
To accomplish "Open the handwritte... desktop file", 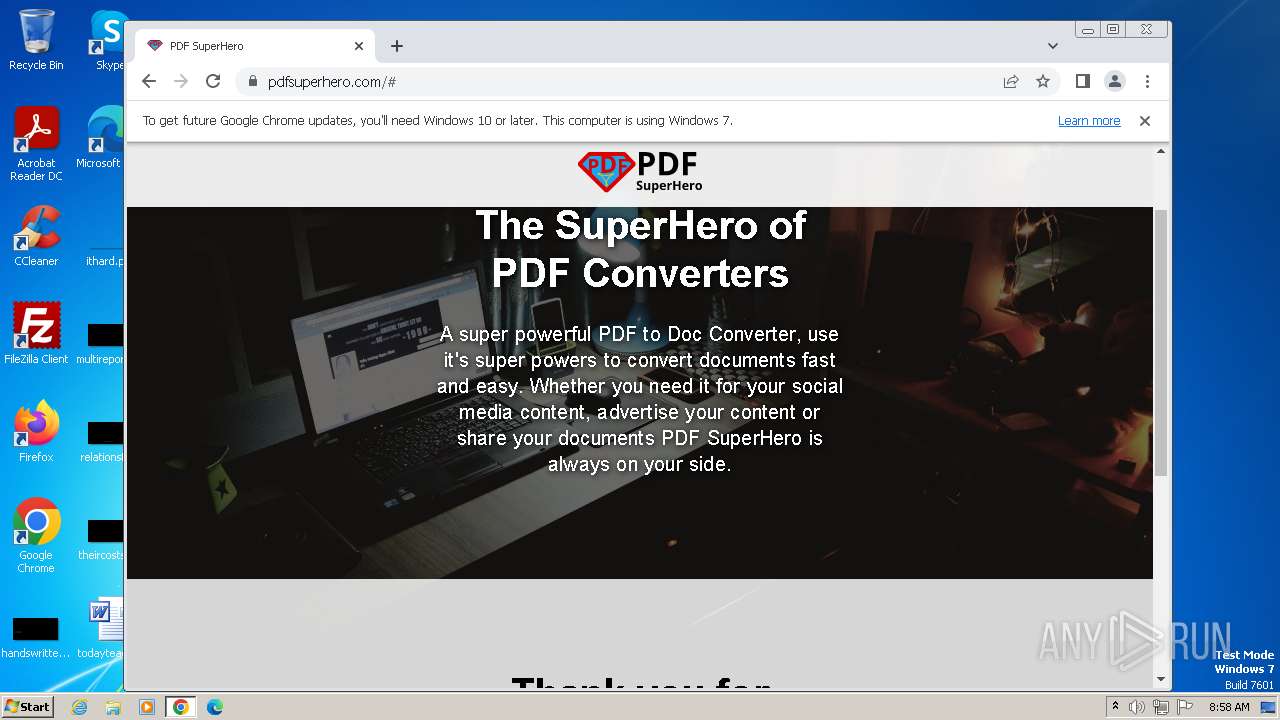I will click(x=36, y=639).
